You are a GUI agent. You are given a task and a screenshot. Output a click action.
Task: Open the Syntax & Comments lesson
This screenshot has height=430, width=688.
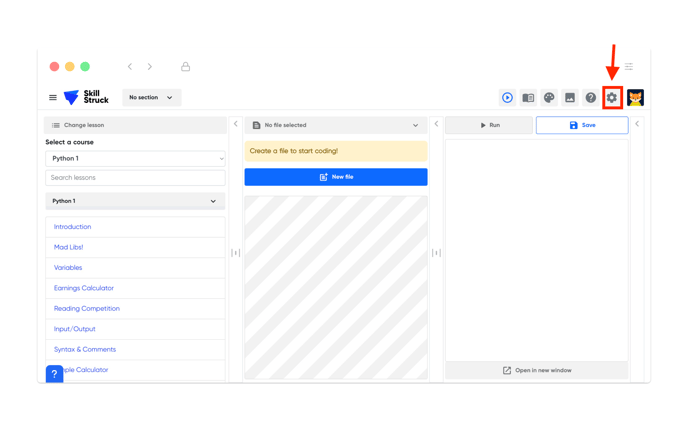point(135,350)
